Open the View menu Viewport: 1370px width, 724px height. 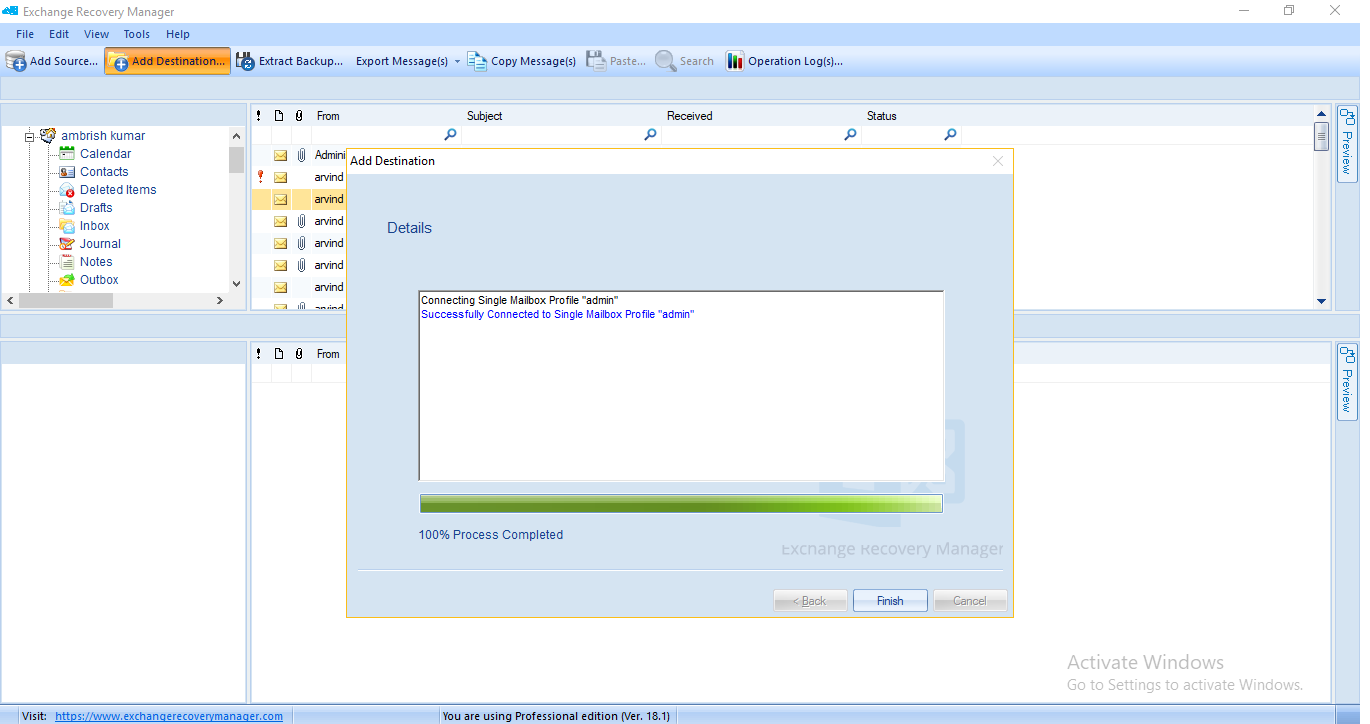click(x=97, y=34)
